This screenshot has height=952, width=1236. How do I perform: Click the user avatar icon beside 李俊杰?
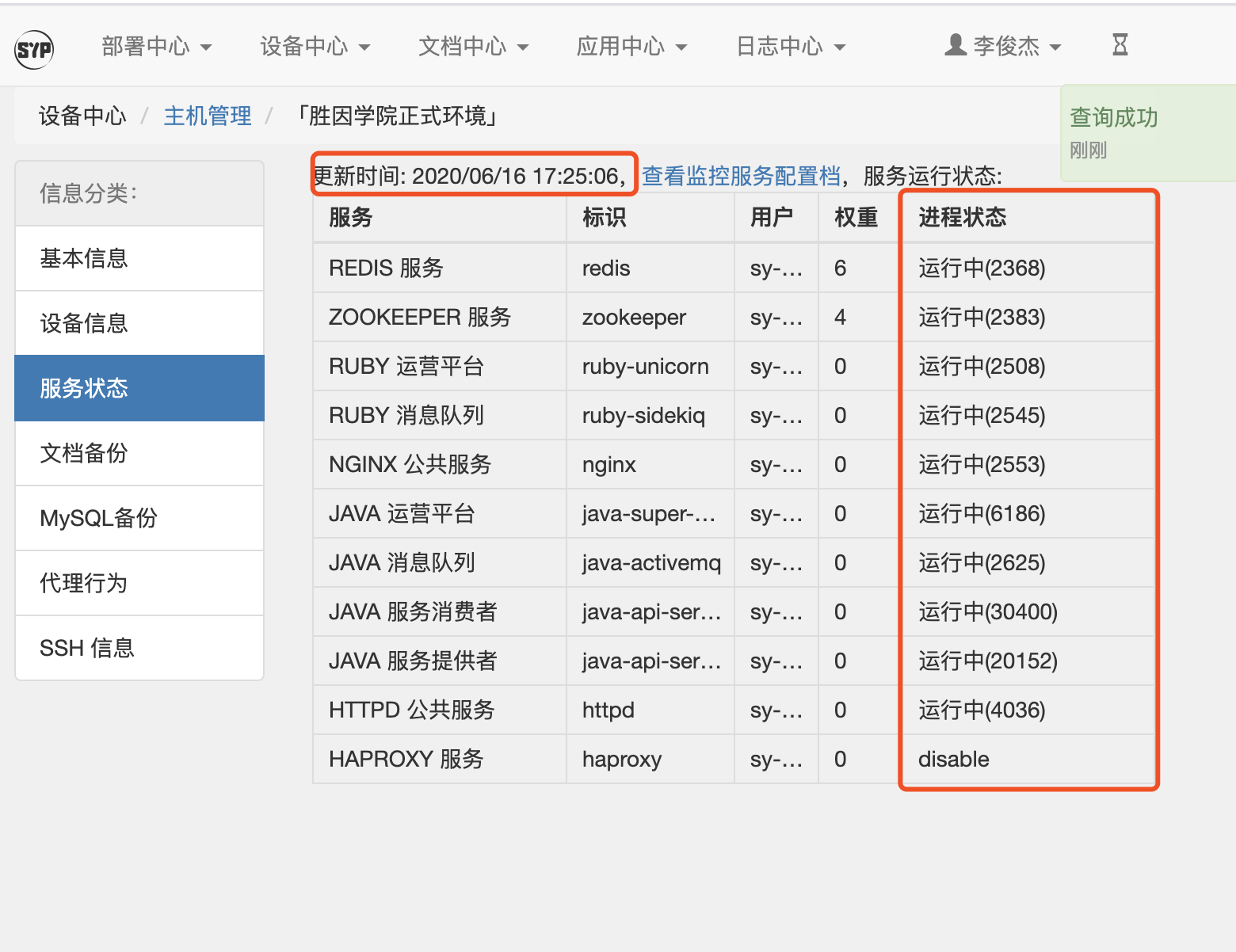tap(956, 45)
